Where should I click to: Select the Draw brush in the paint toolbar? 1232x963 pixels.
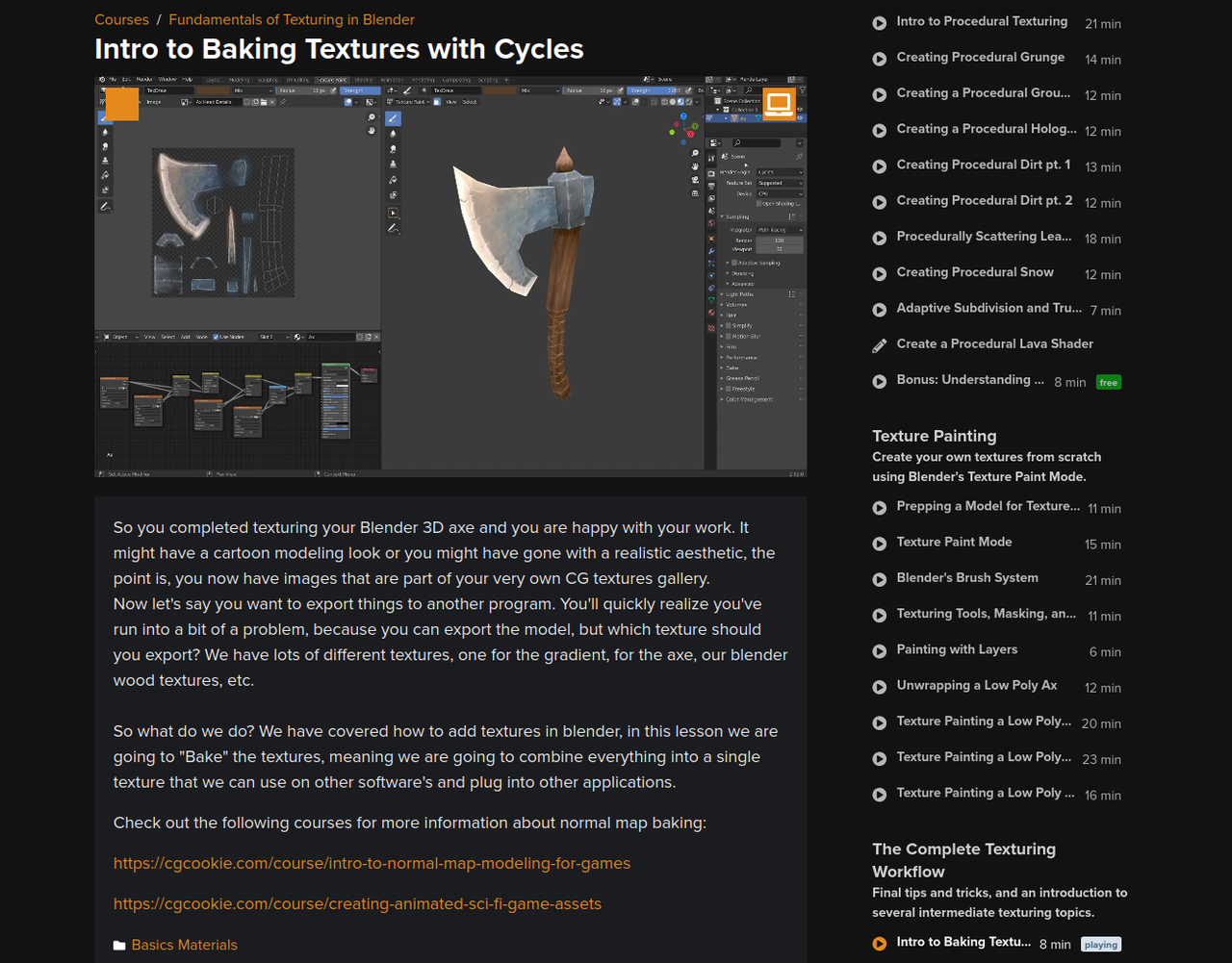point(105,118)
